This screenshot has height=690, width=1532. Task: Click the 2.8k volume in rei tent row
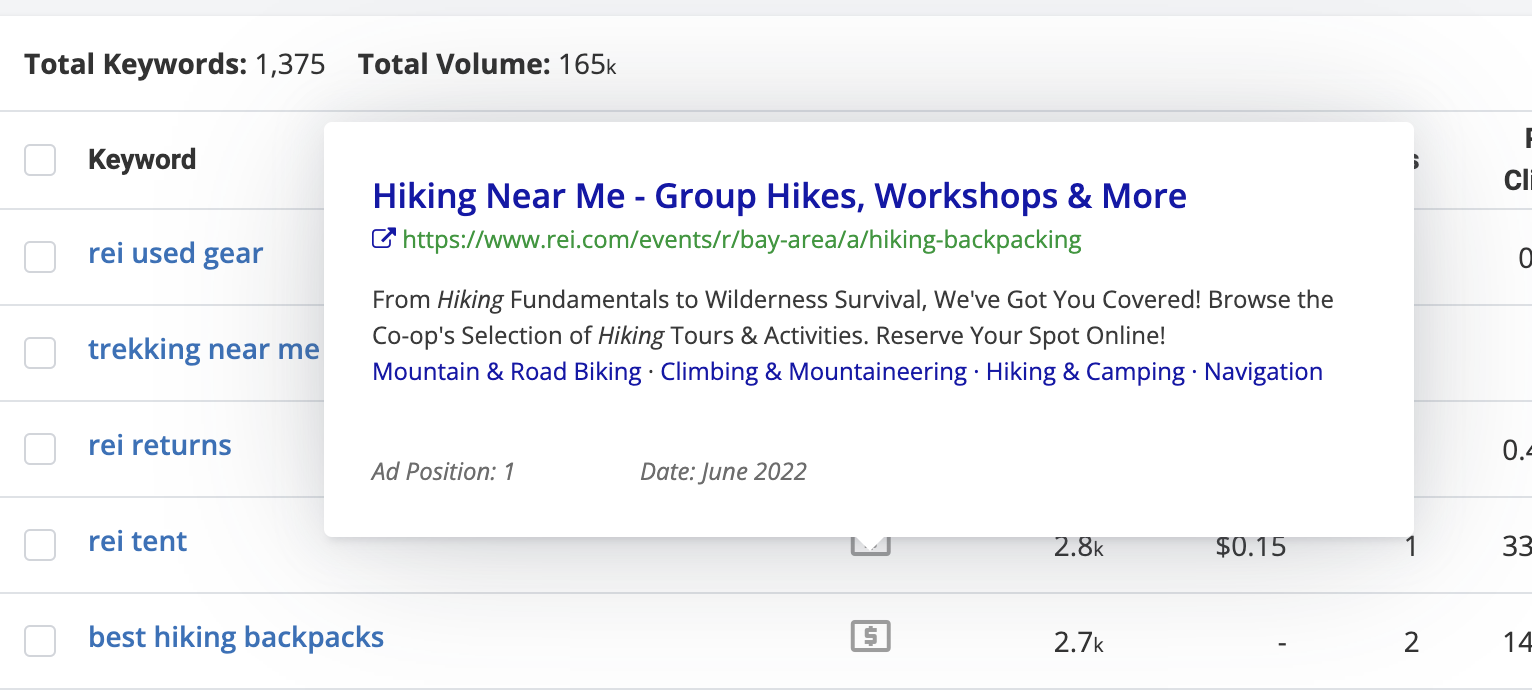click(1079, 546)
